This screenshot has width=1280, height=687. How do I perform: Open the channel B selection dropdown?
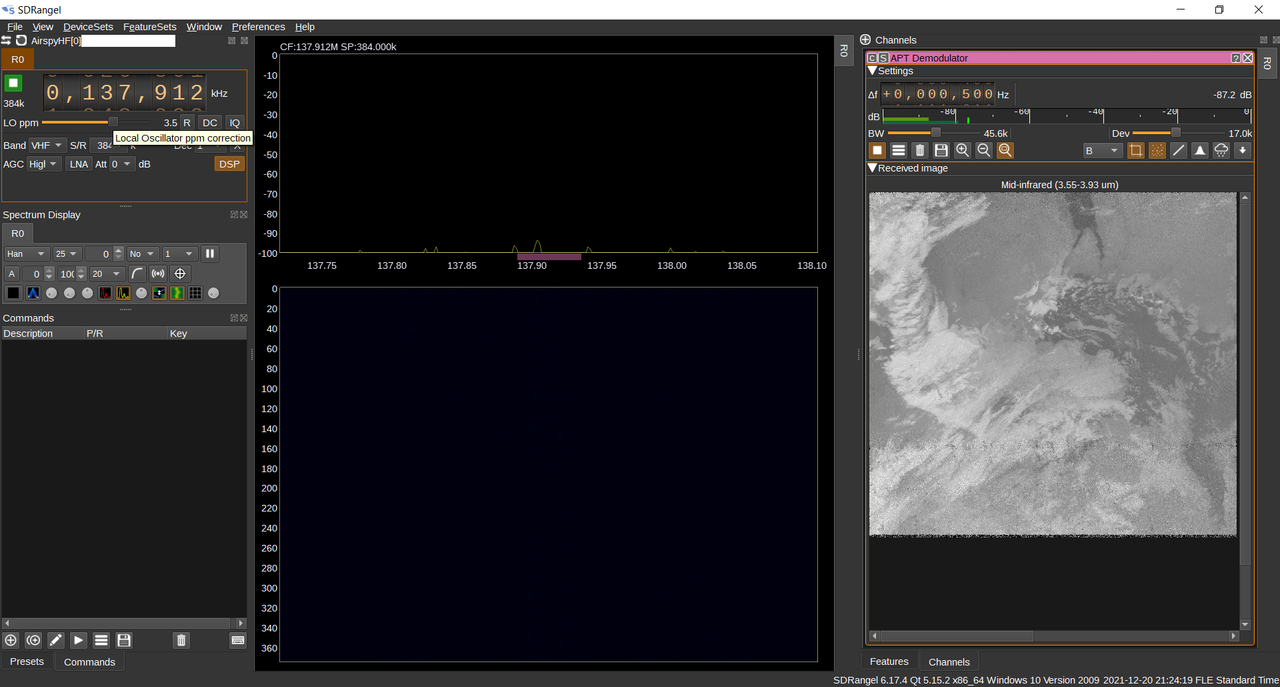(x=1102, y=150)
